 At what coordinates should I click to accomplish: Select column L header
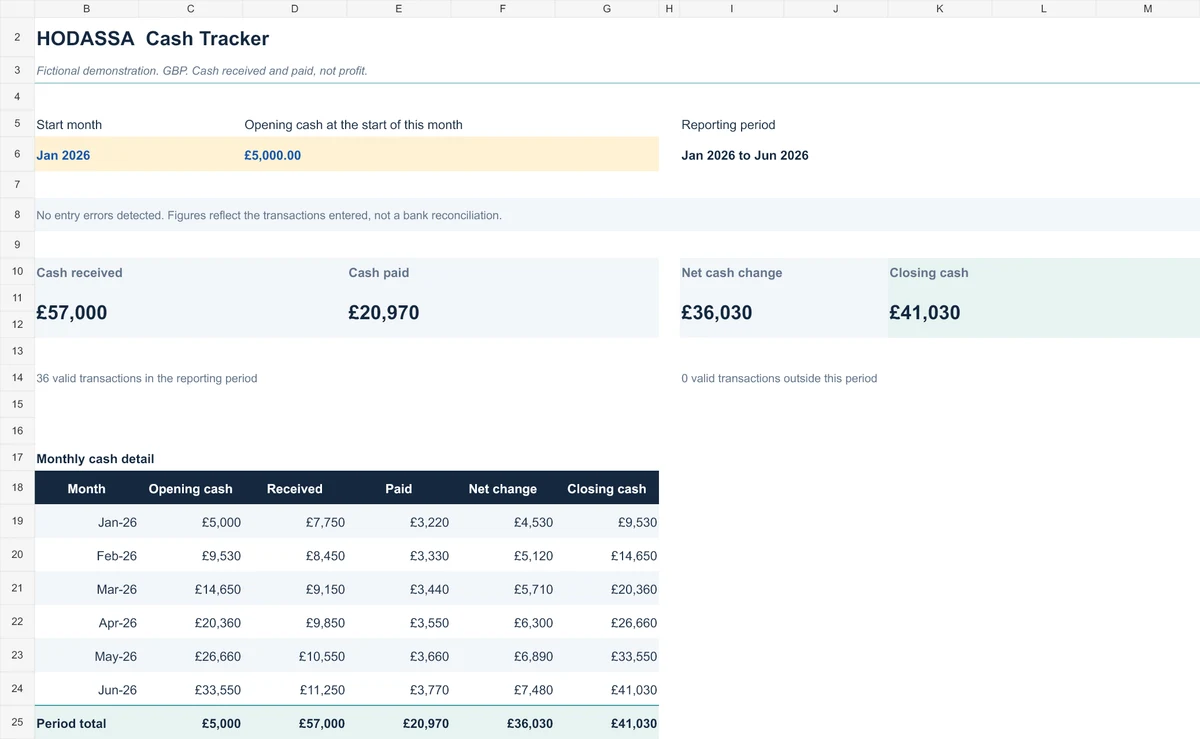pos(1044,8)
